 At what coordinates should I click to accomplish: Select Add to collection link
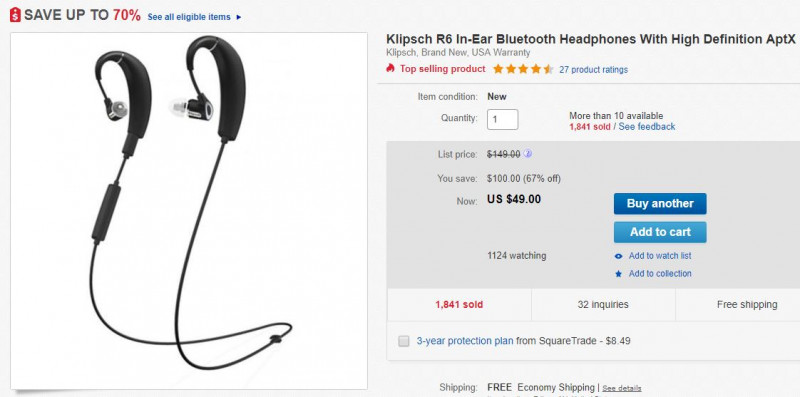660,274
